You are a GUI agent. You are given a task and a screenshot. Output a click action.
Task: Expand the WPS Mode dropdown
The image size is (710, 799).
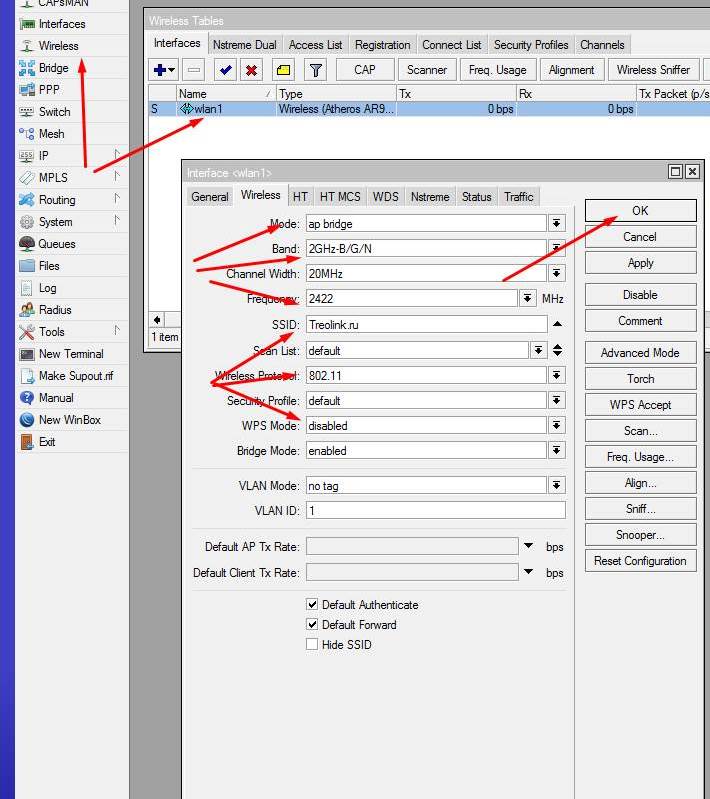click(557, 426)
